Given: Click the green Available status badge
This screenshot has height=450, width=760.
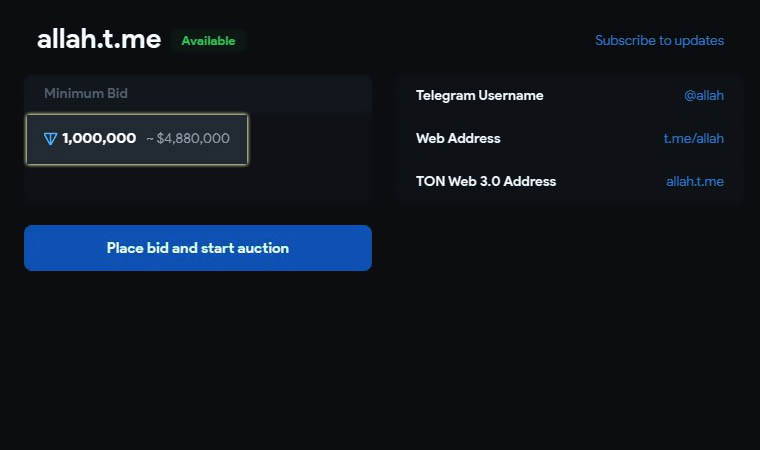Looking at the screenshot, I should point(208,41).
